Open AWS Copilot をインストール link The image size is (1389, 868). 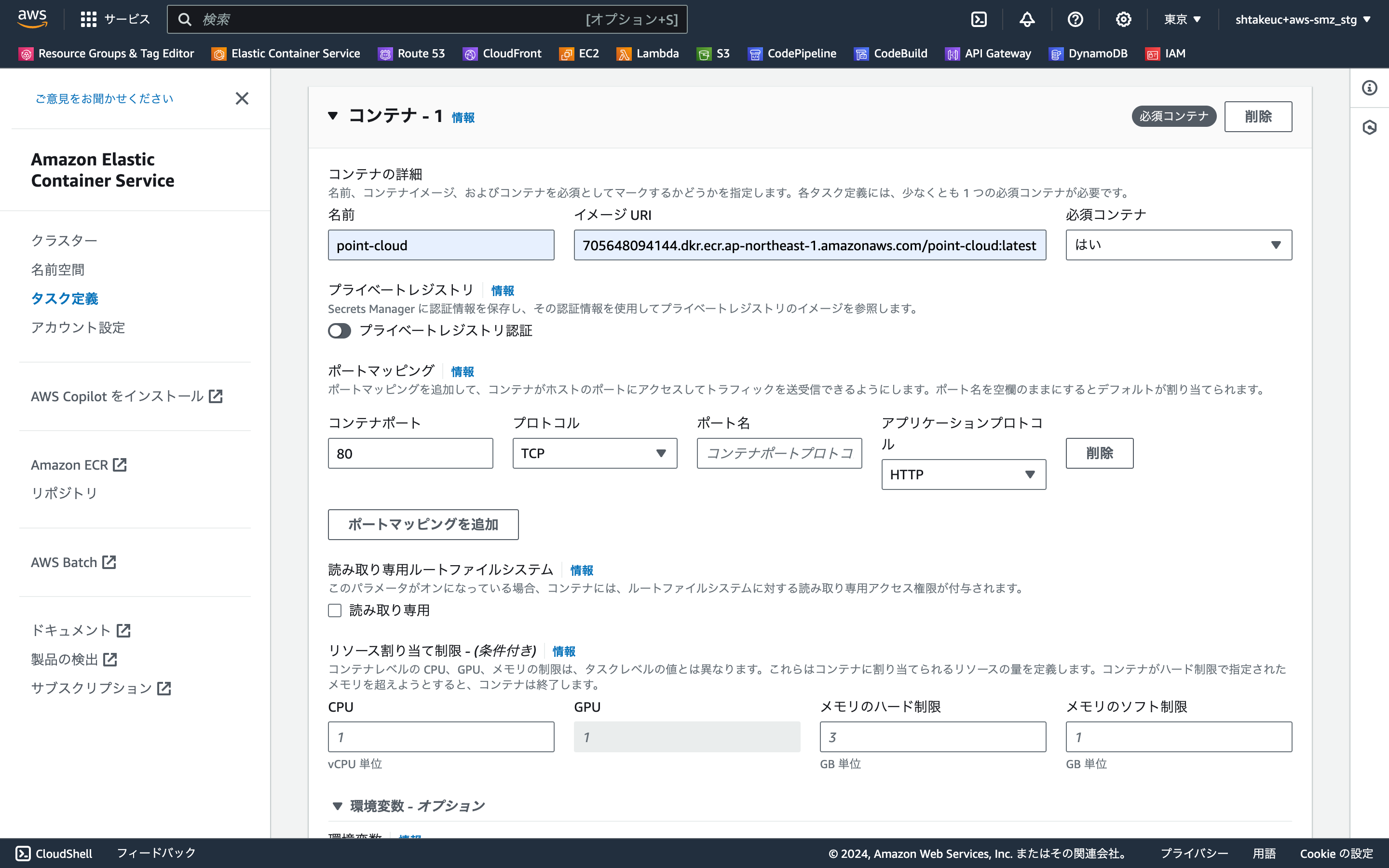point(127,396)
